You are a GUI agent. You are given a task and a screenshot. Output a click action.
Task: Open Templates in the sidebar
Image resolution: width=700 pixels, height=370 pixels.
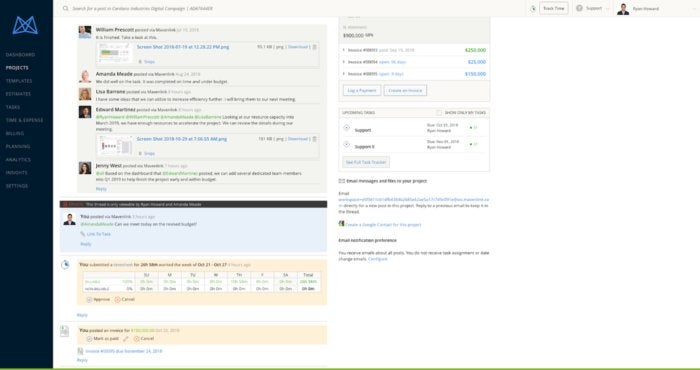[19, 81]
